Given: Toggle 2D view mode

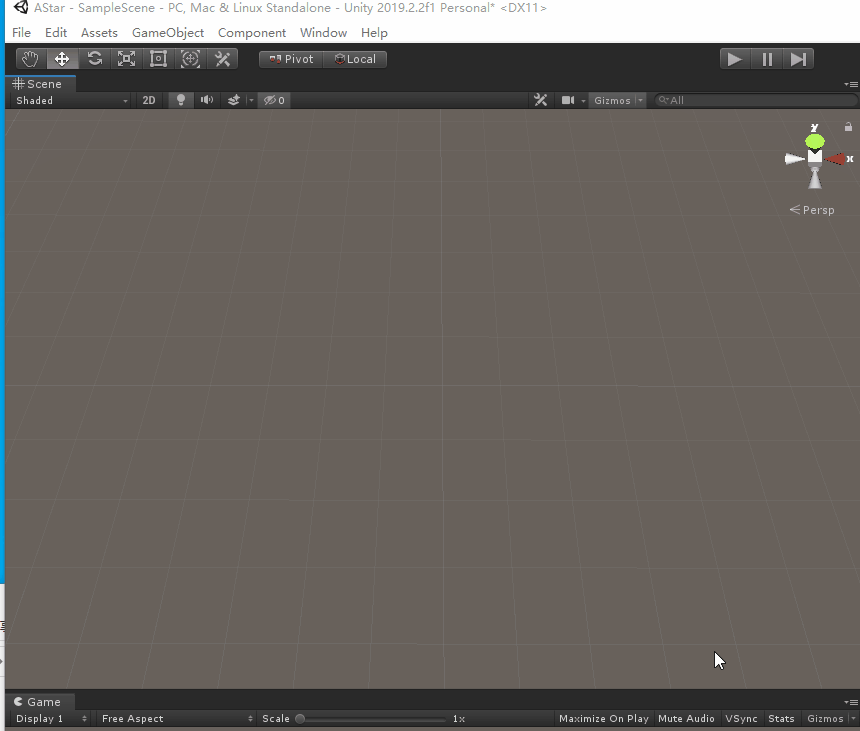Looking at the screenshot, I should [148, 100].
